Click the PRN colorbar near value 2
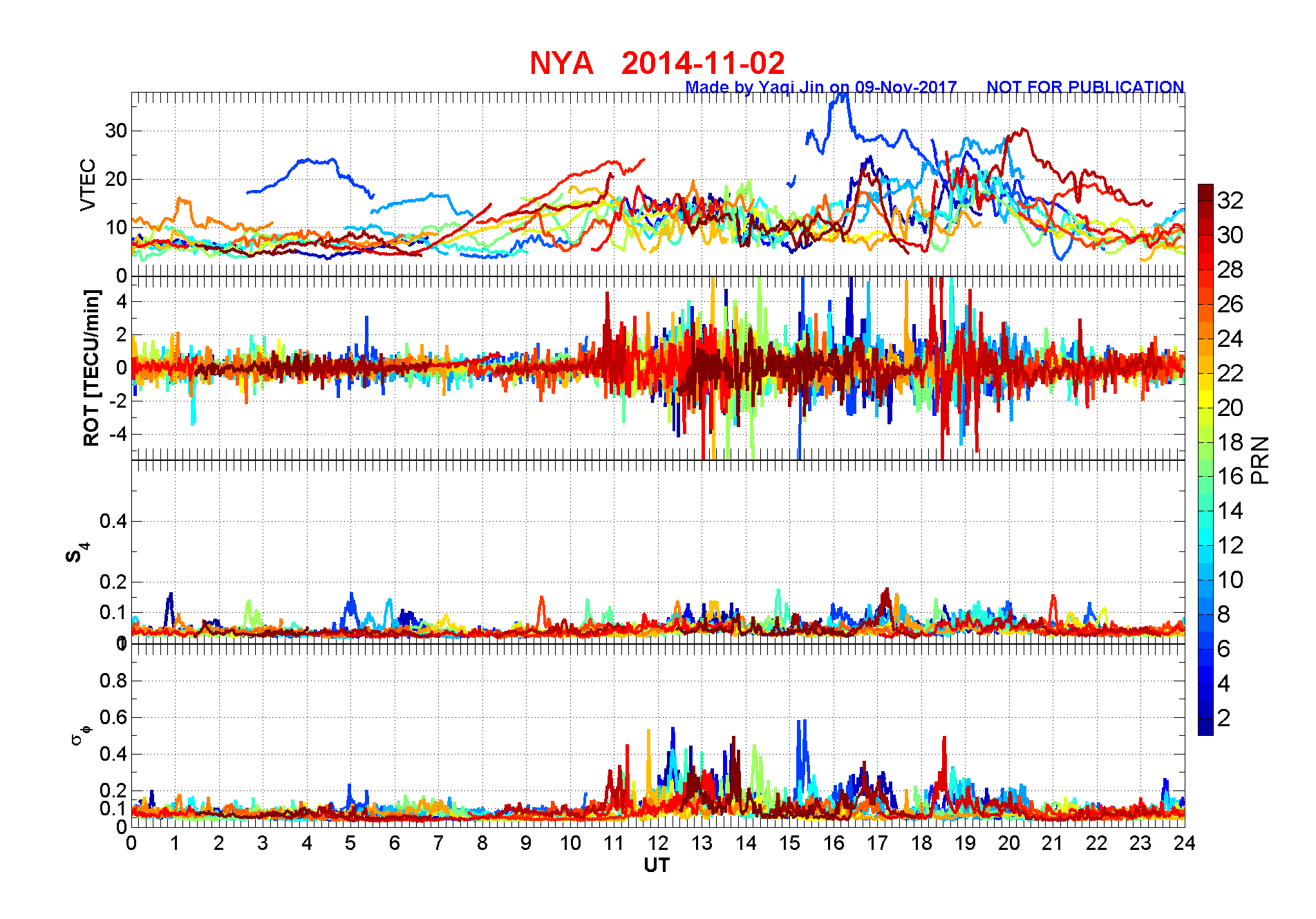The width and height of the screenshot is (1316, 919). click(1205, 718)
